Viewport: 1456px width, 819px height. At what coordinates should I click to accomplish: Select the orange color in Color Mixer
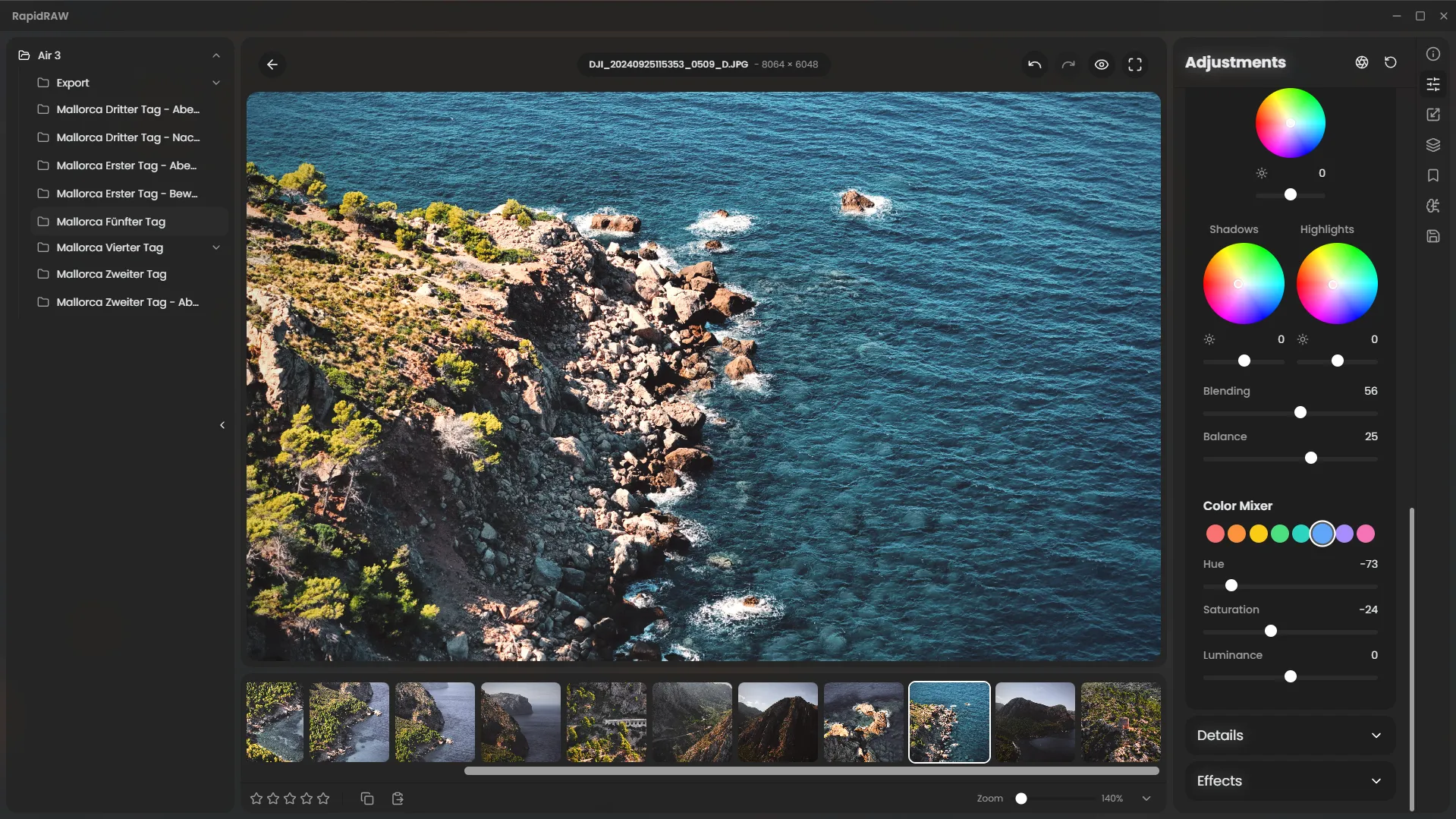(x=1236, y=534)
